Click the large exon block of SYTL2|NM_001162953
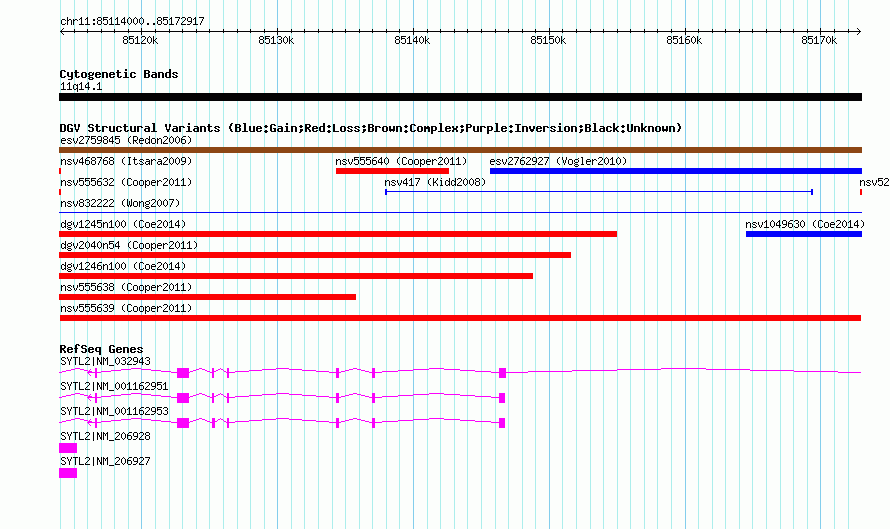890x529 pixels. pos(183,423)
